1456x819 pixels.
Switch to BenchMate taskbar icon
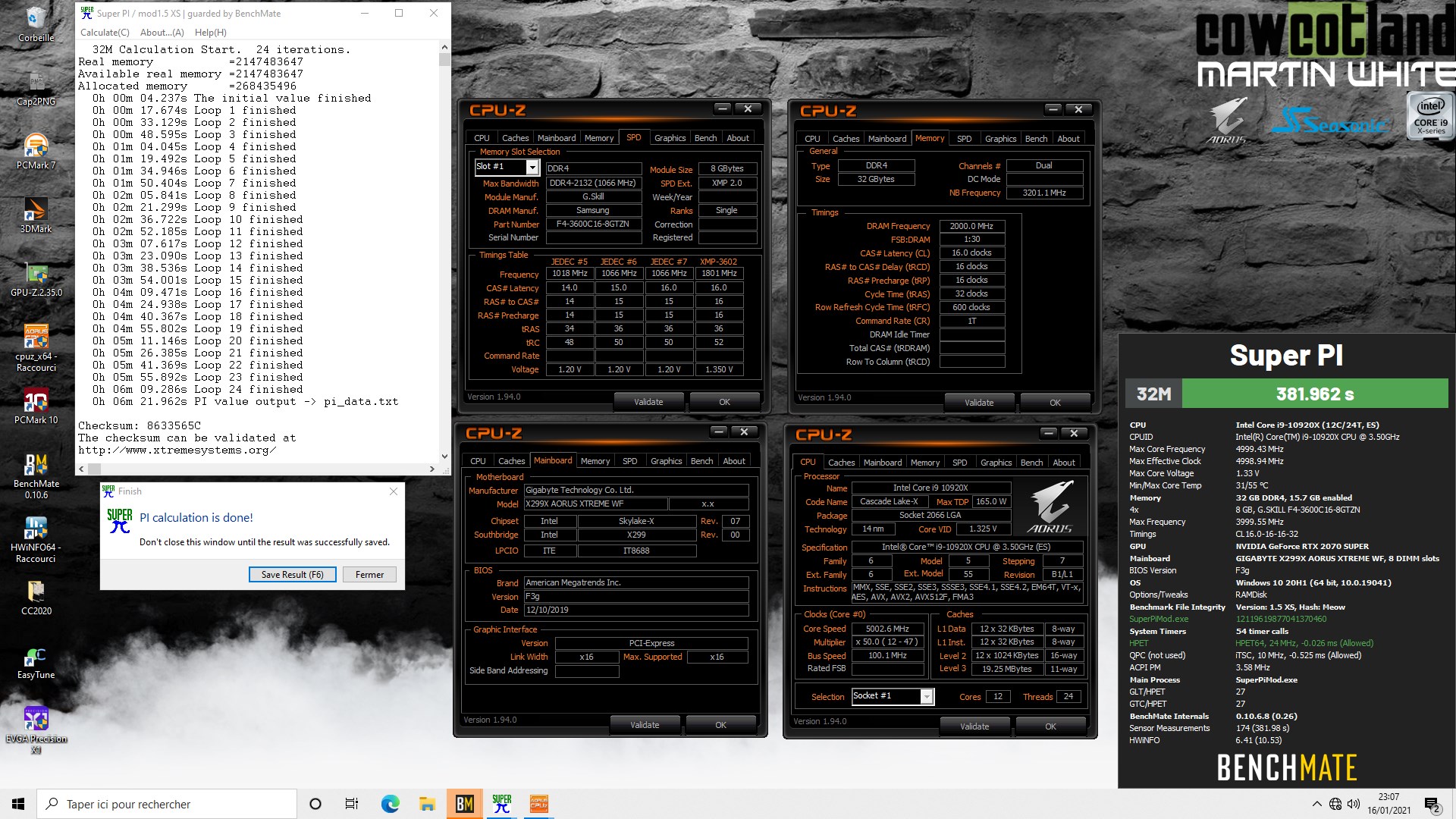coord(464,804)
